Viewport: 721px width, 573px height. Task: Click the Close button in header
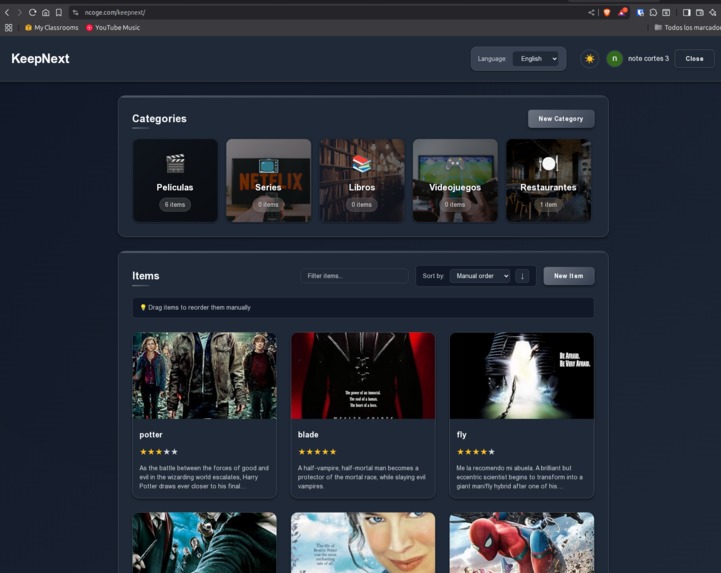pyautogui.click(x=694, y=59)
